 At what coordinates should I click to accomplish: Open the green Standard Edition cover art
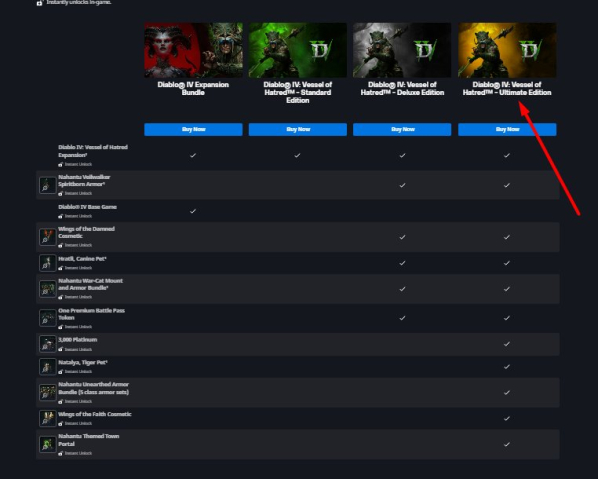pyautogui.click(x=298, y=50)
